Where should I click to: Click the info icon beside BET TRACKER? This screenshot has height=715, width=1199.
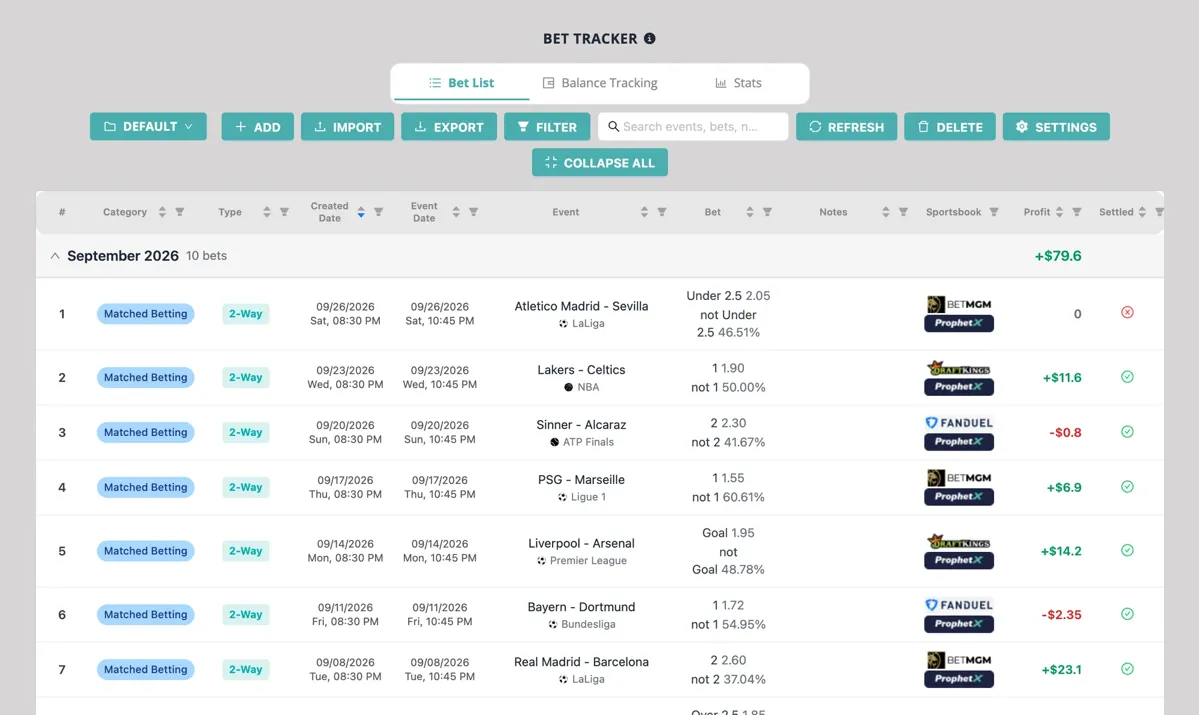click(x=649, y=38)
